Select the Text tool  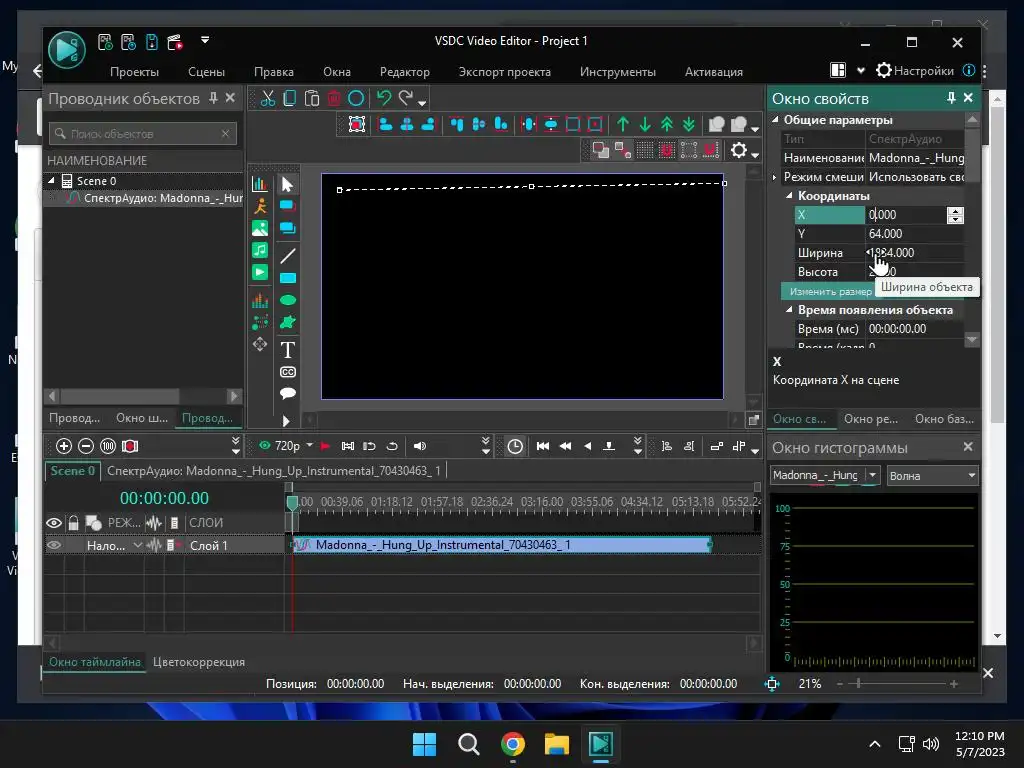[287, 349]
